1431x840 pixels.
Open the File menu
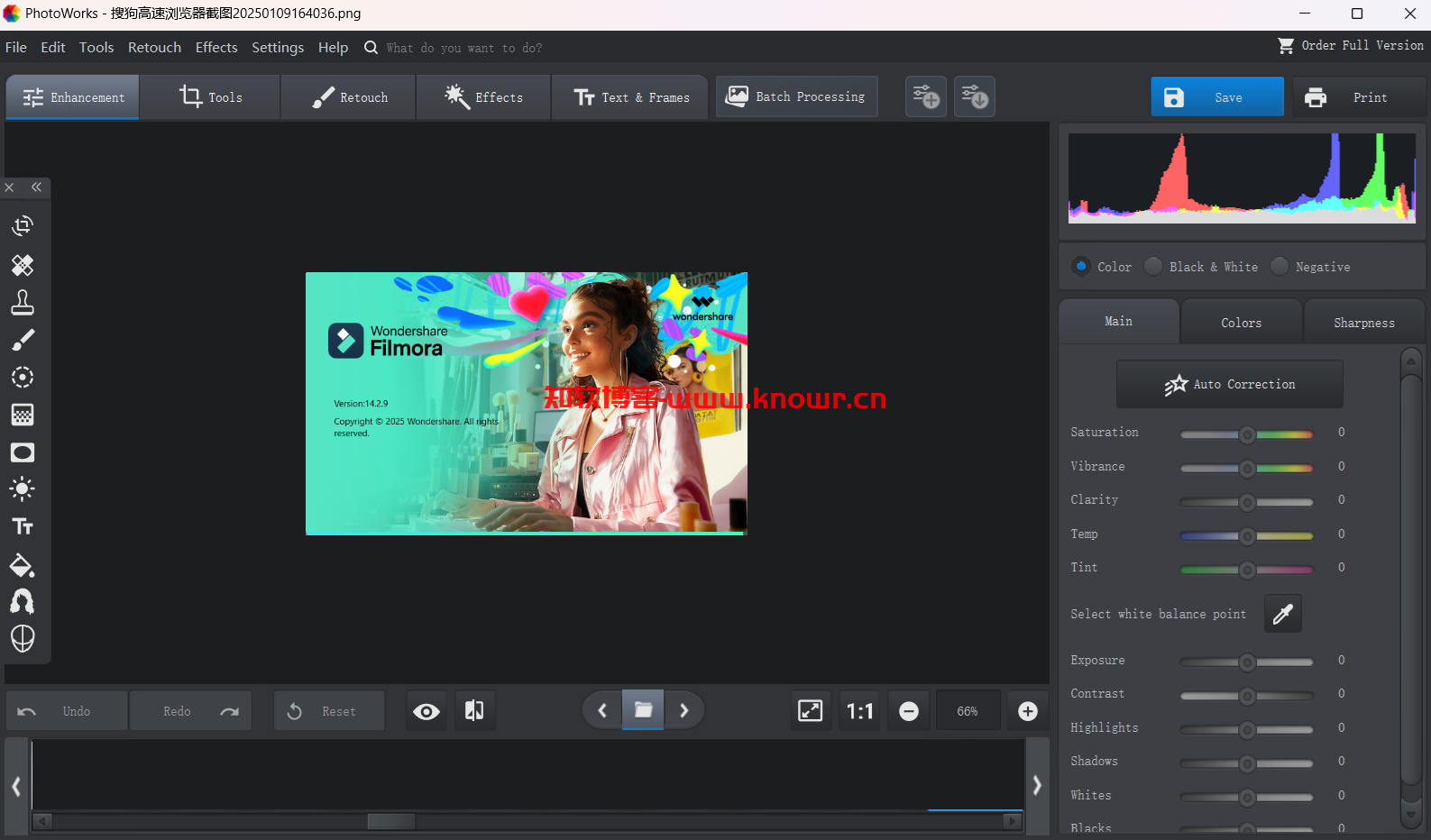16,47
